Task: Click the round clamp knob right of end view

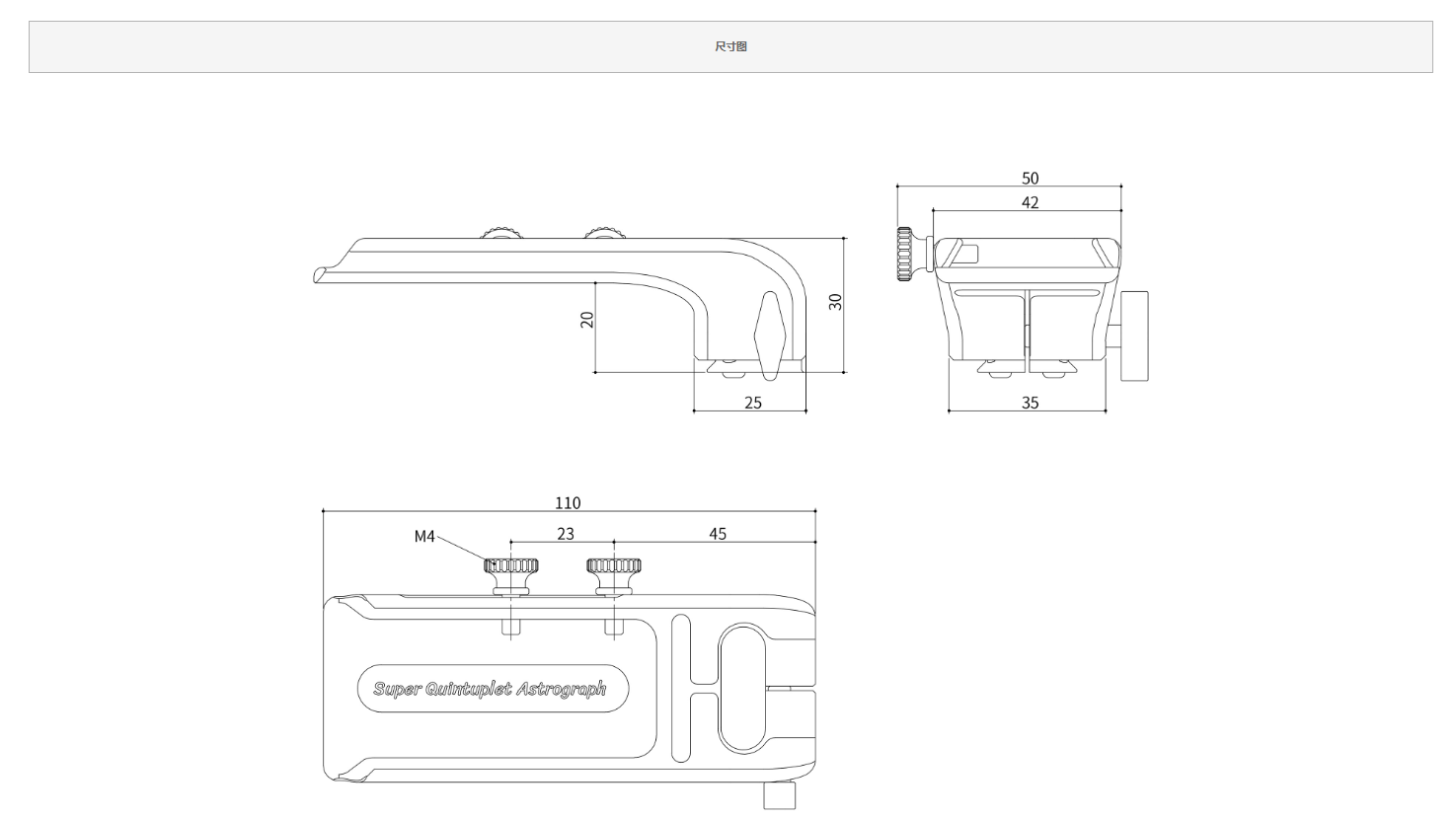Action: pos(1134,335)
